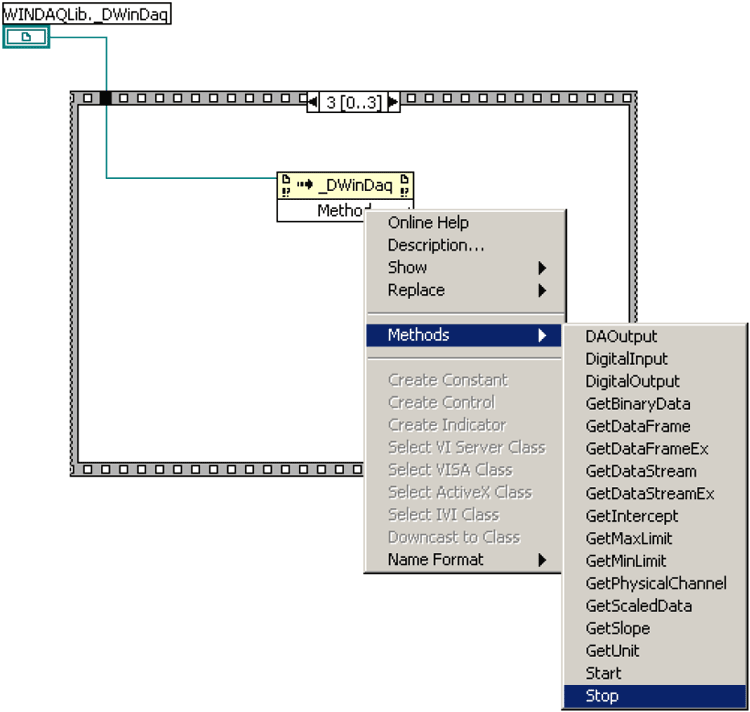Go to next sequence frame arrow

[393, 102]
